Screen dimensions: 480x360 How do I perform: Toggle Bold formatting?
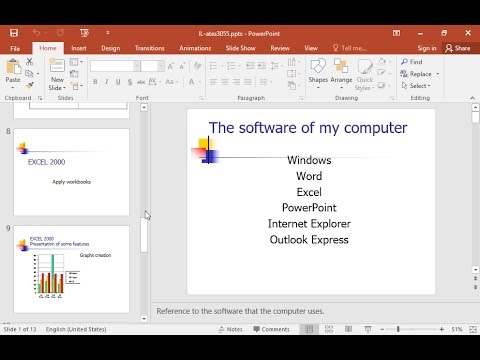(95, 82)
